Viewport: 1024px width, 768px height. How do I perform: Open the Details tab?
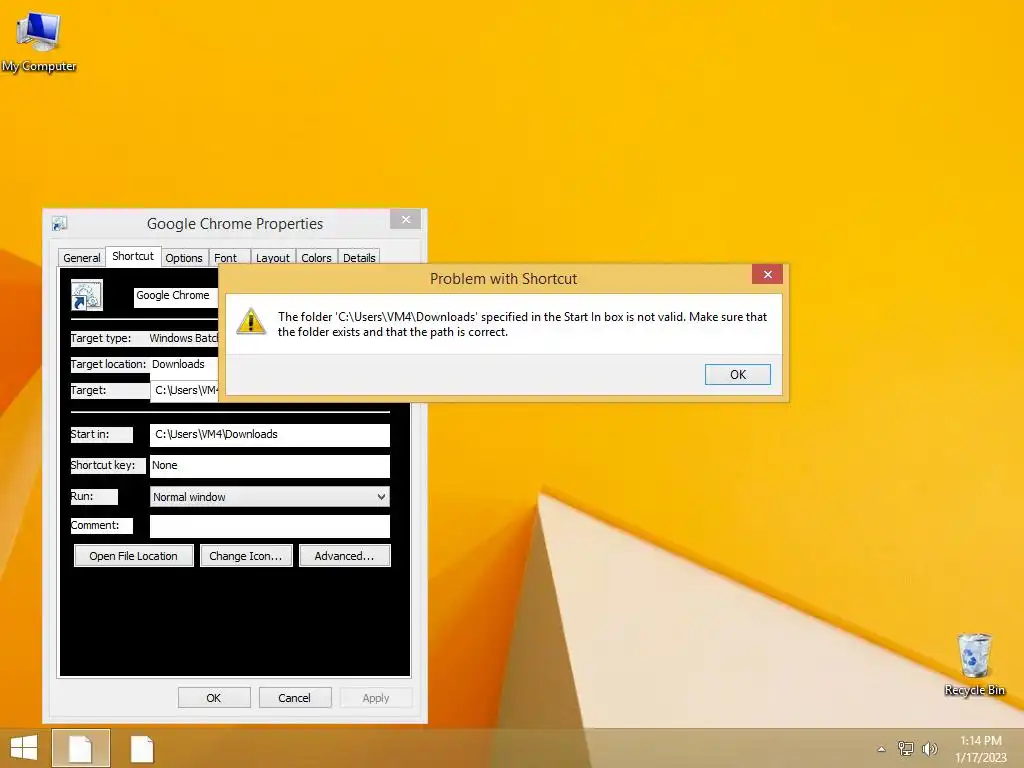(x=359, y=258)
